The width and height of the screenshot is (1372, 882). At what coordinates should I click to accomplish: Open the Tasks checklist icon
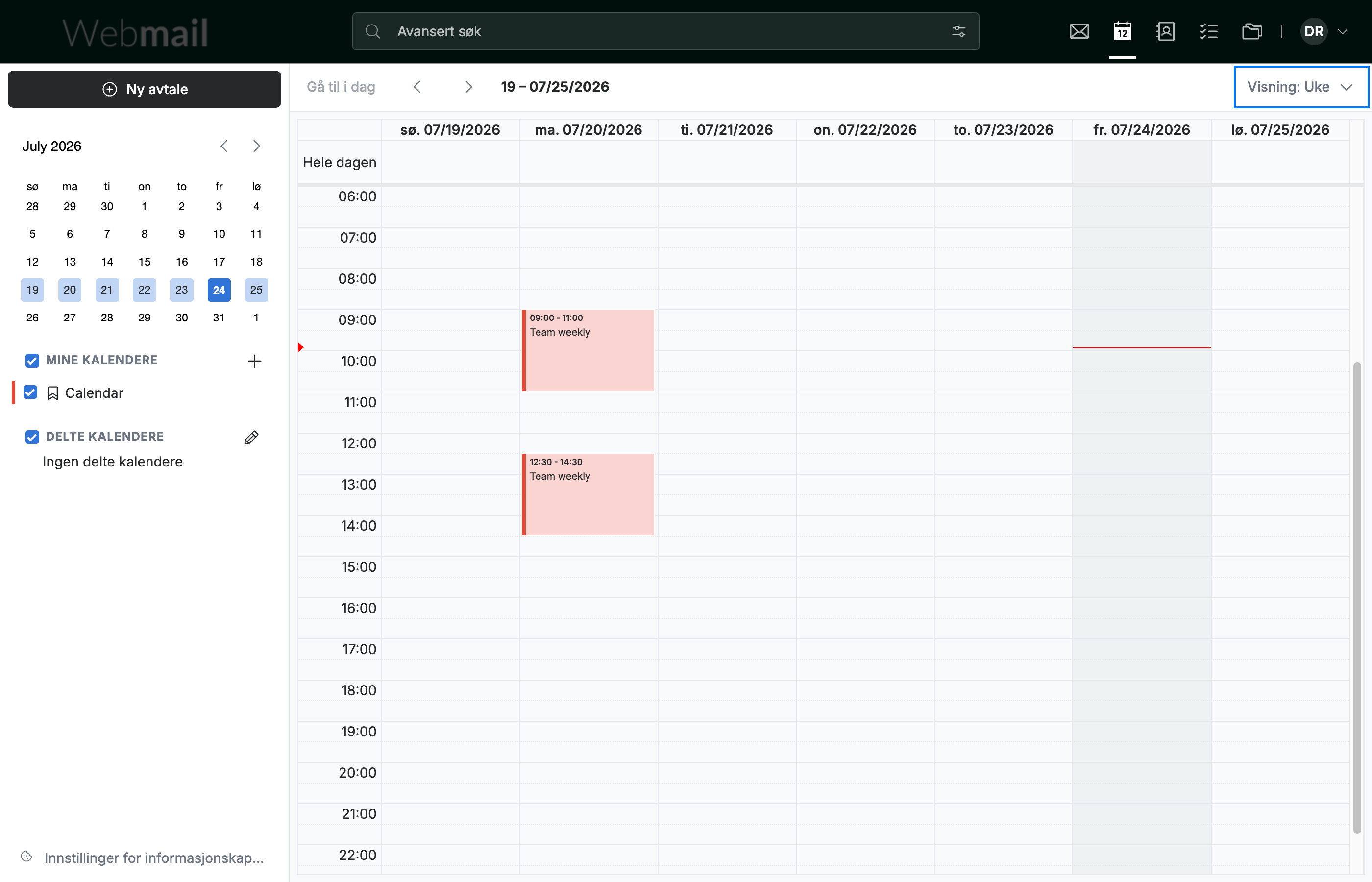pos(1208,31)
